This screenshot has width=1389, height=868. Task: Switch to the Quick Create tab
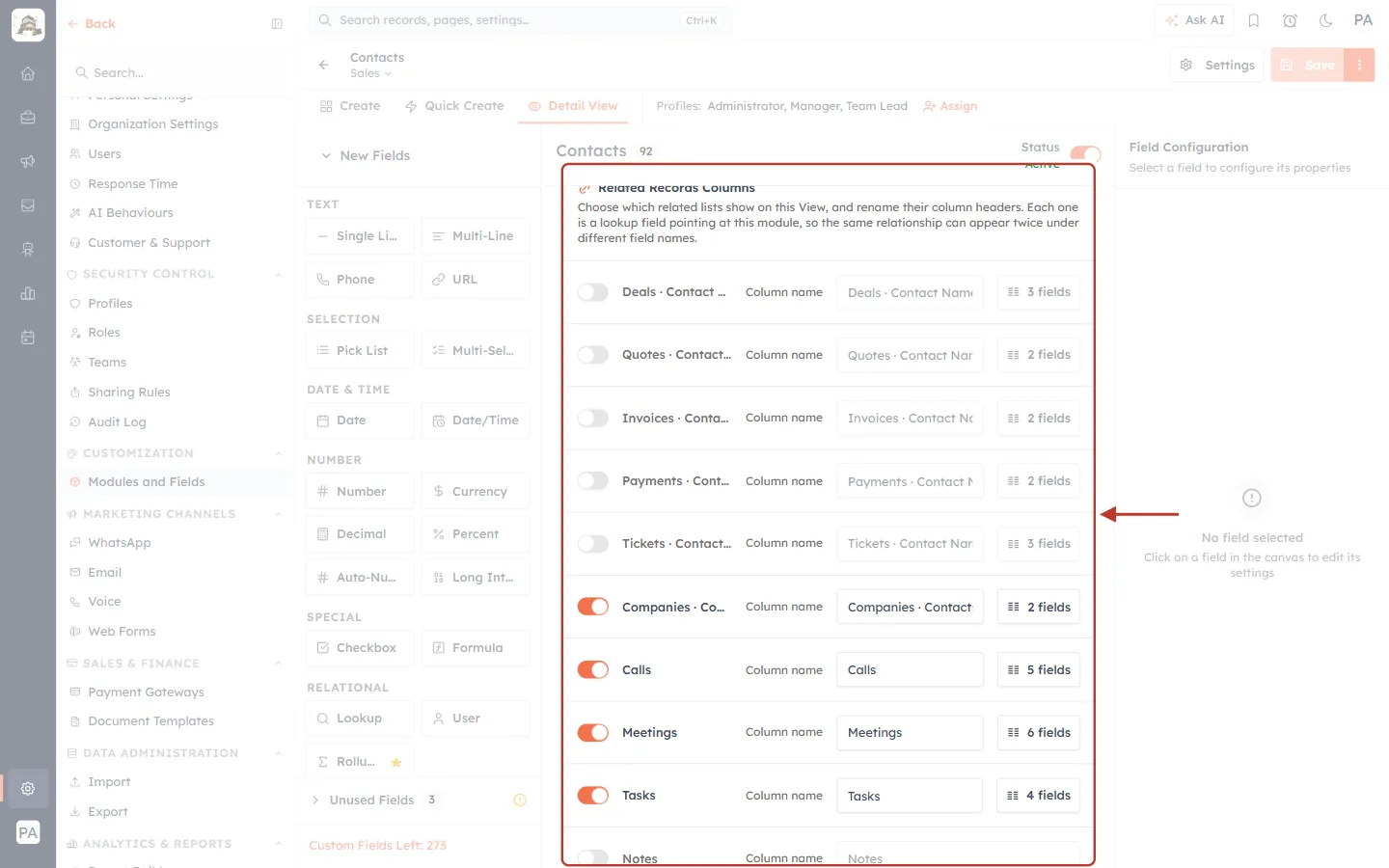454,106
